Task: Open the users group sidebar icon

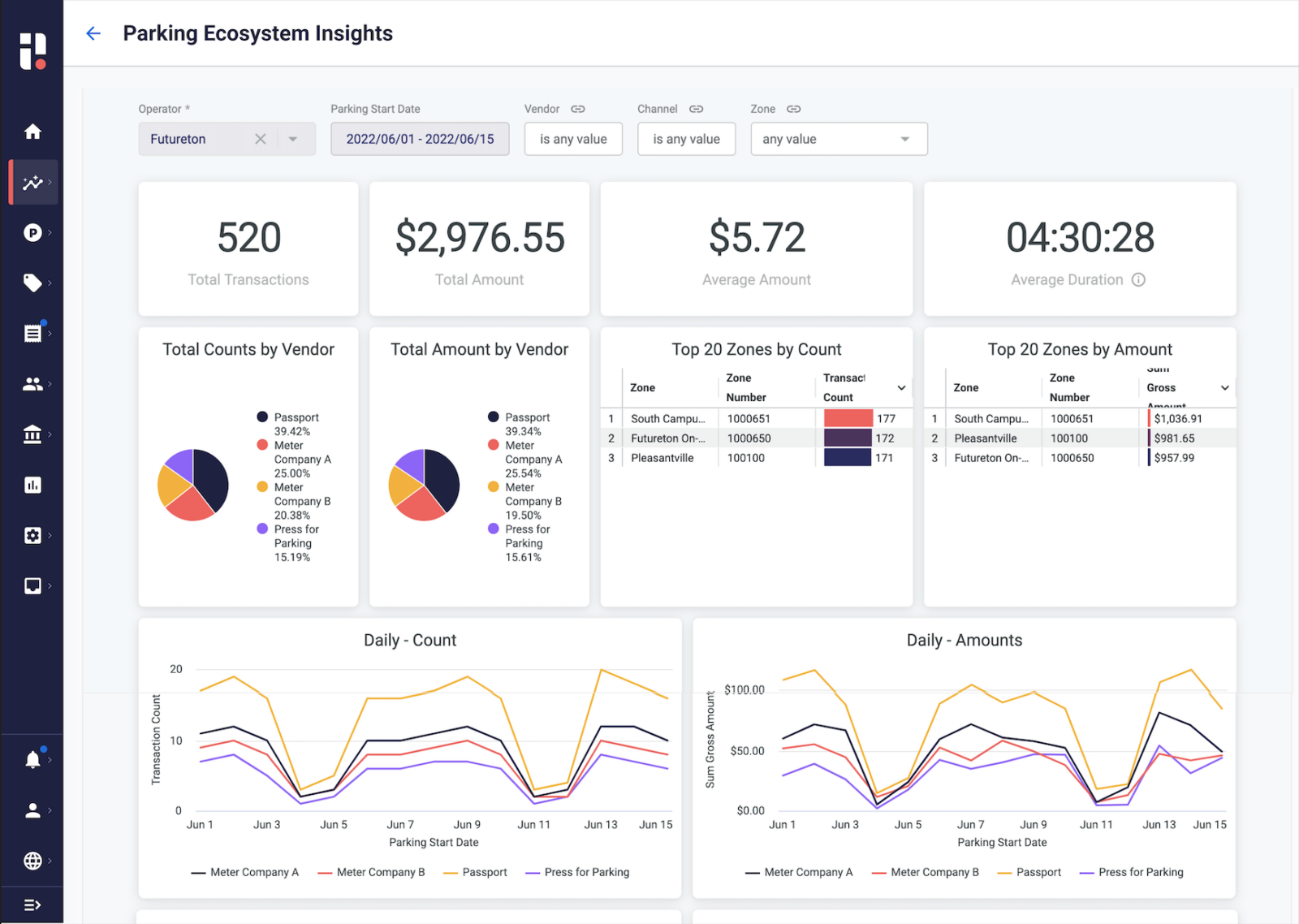Action: point(32,384)
